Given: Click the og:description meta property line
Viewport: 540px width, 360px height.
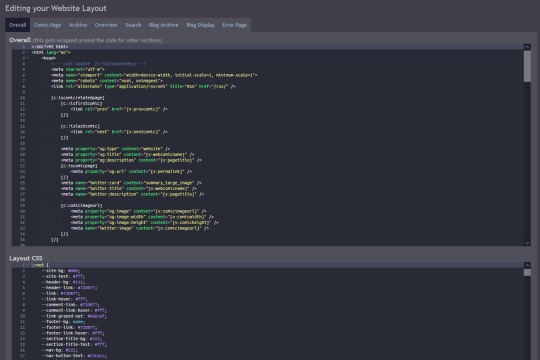Looking at the screenshot, I should 131,160.
